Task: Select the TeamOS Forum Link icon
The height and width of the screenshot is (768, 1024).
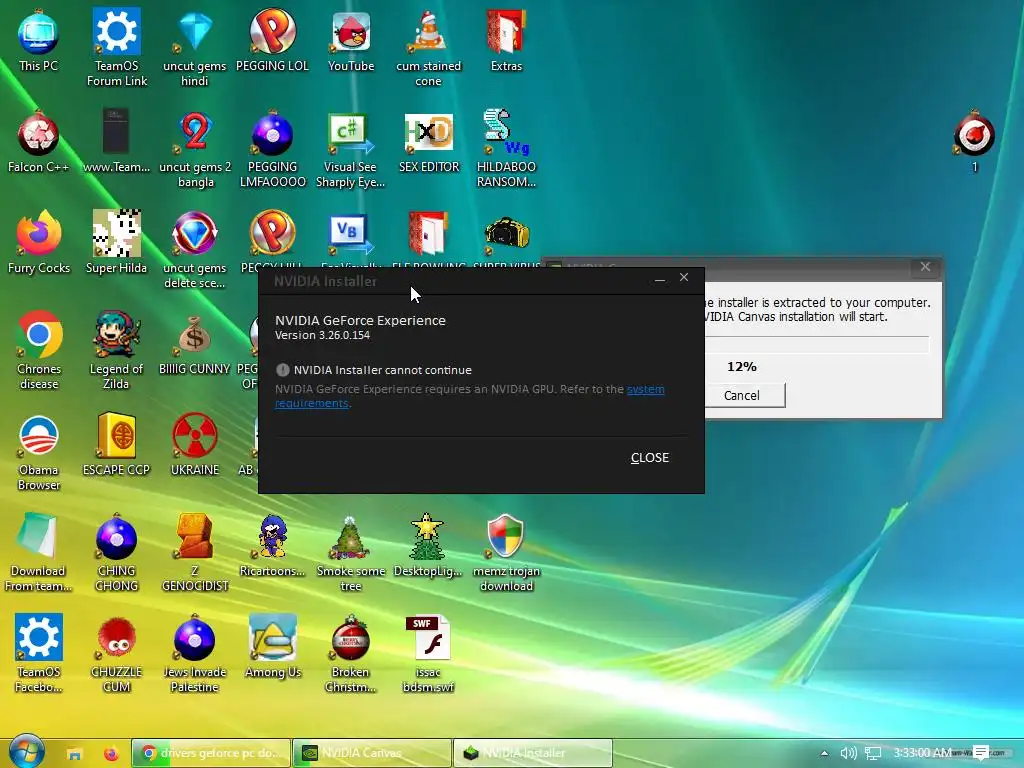Action: (117, 47)
